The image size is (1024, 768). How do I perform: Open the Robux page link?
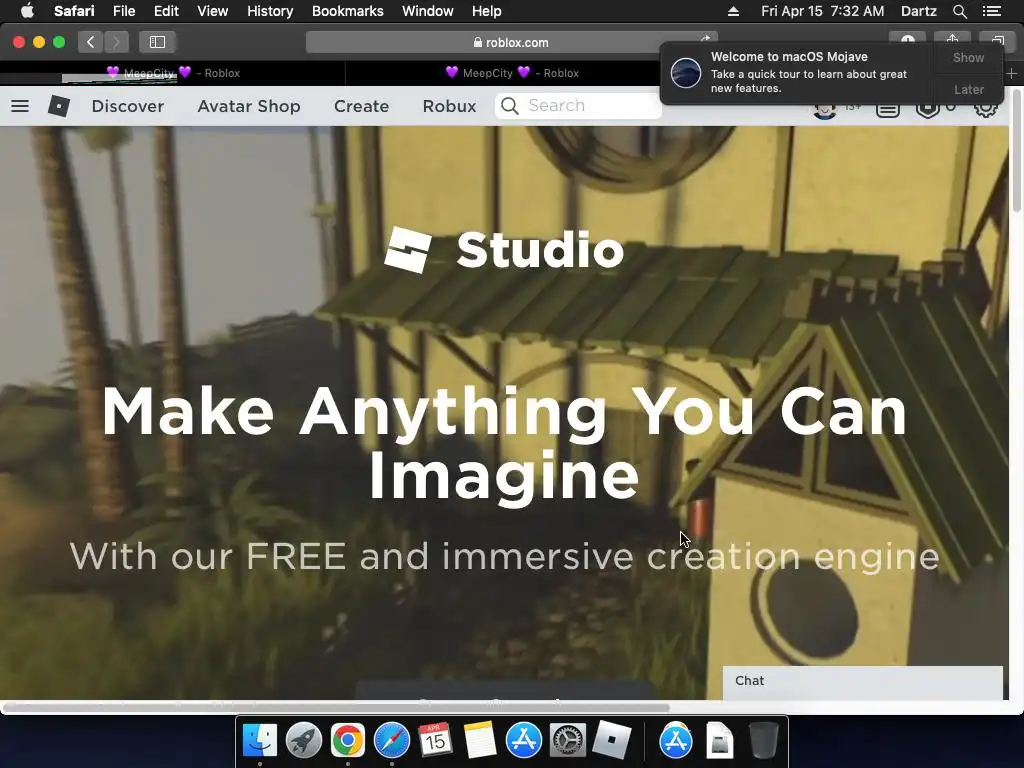pyautogui.click(x=449, y=106)
